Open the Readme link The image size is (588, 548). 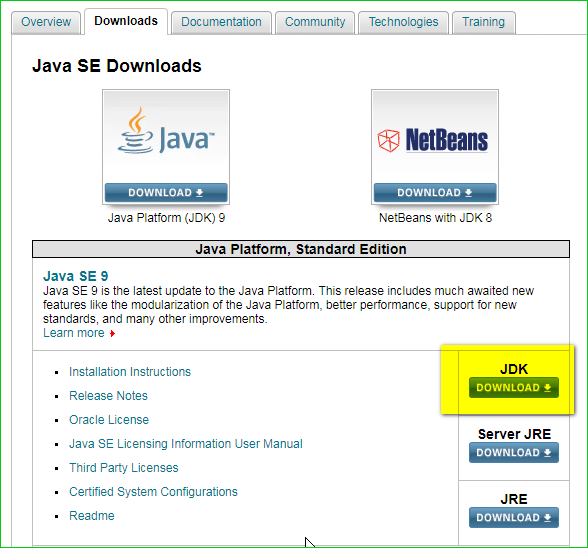[x=92, y=516]
